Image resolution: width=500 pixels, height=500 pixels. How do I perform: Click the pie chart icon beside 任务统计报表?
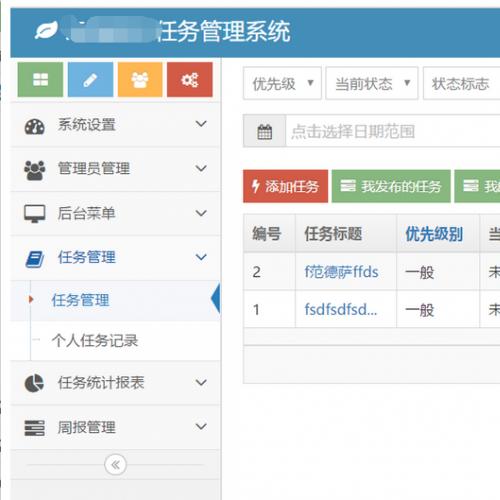pyautogui.click(x=34, y=383)
